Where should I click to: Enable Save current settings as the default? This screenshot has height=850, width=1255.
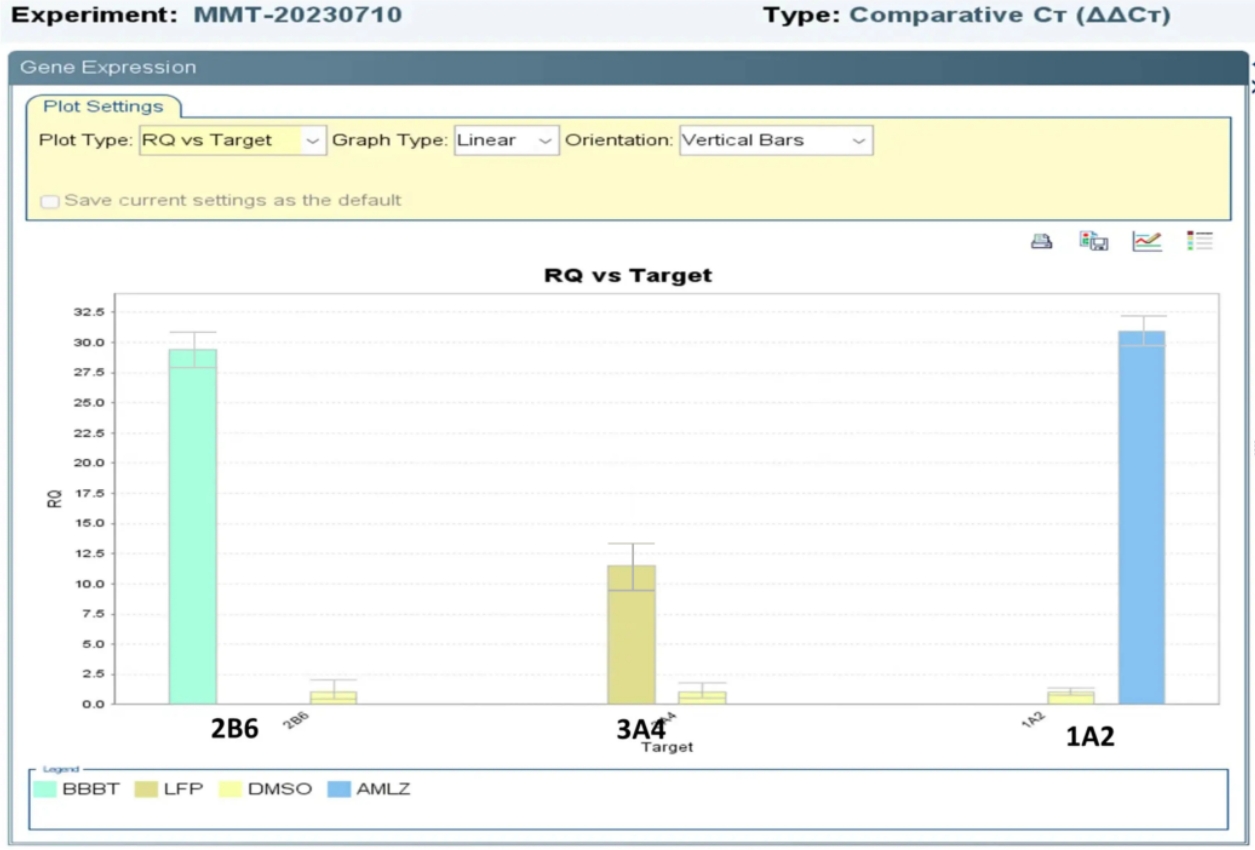[x=50, y=201]
